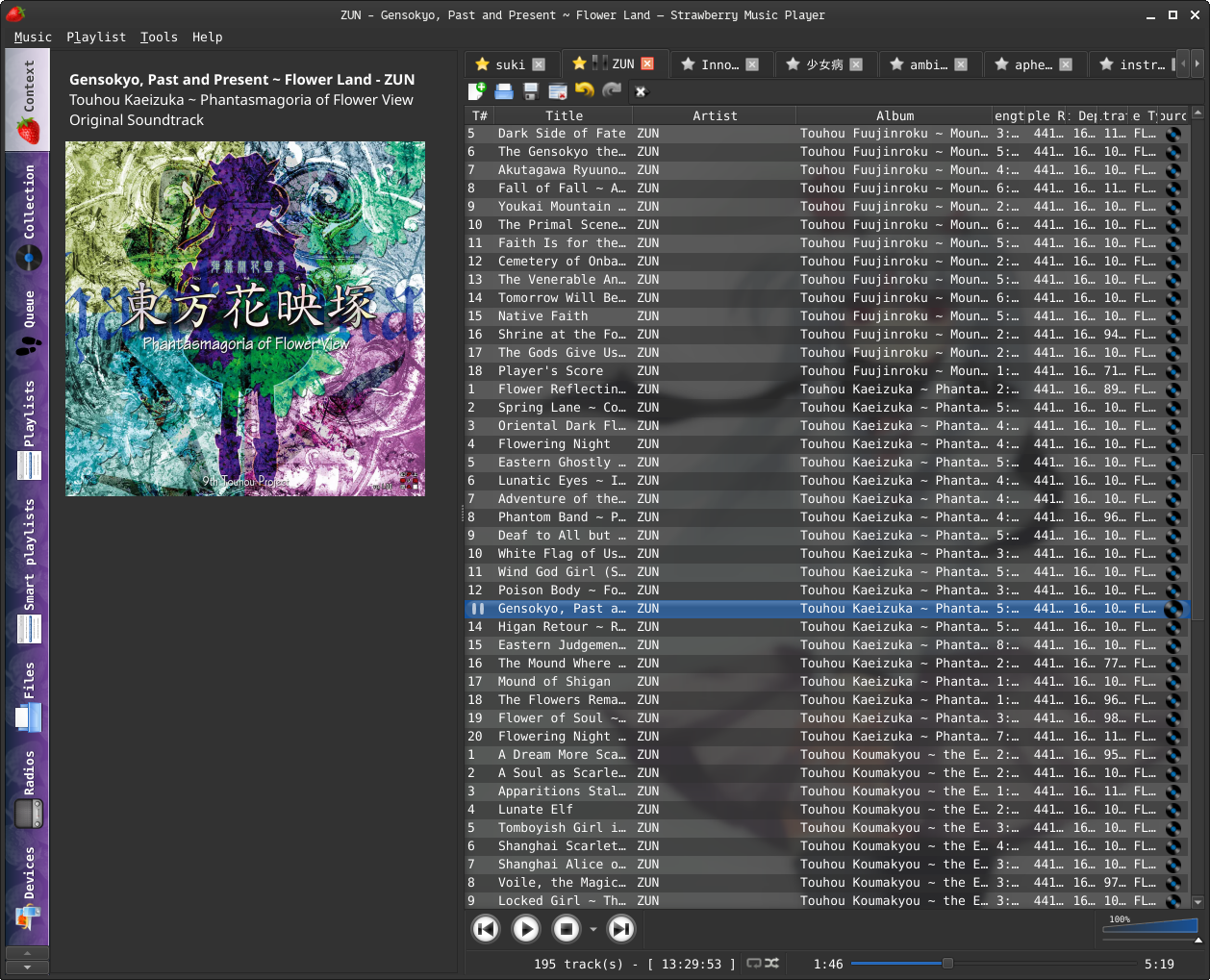Sort playlist by Title column header

click(564, 115)
